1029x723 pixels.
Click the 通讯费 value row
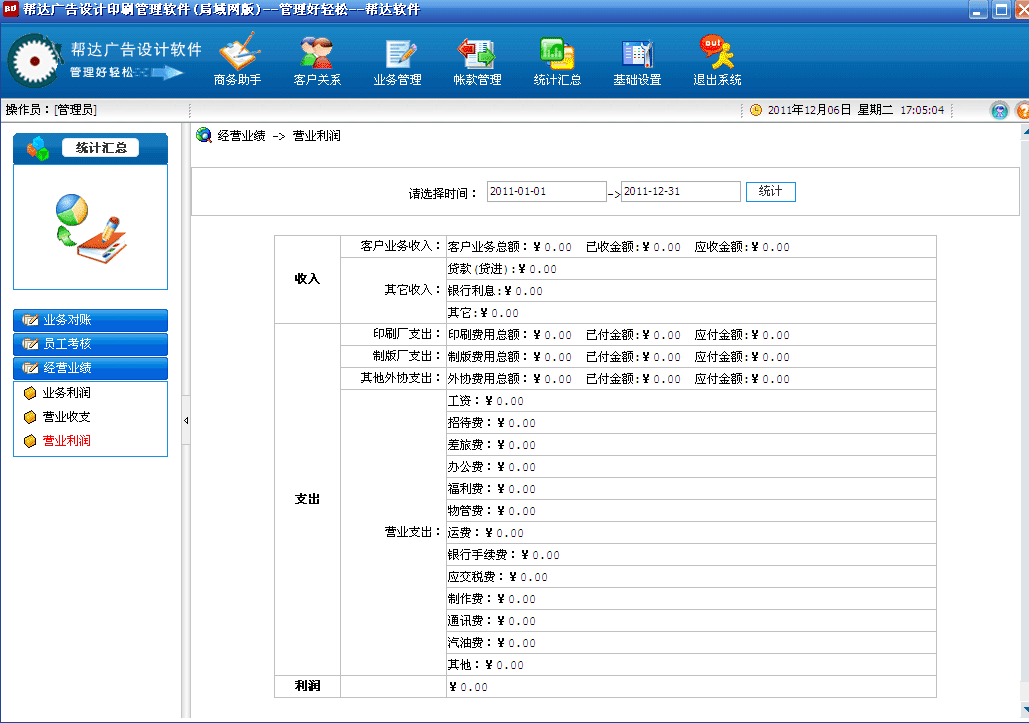[x=691, y=621]
